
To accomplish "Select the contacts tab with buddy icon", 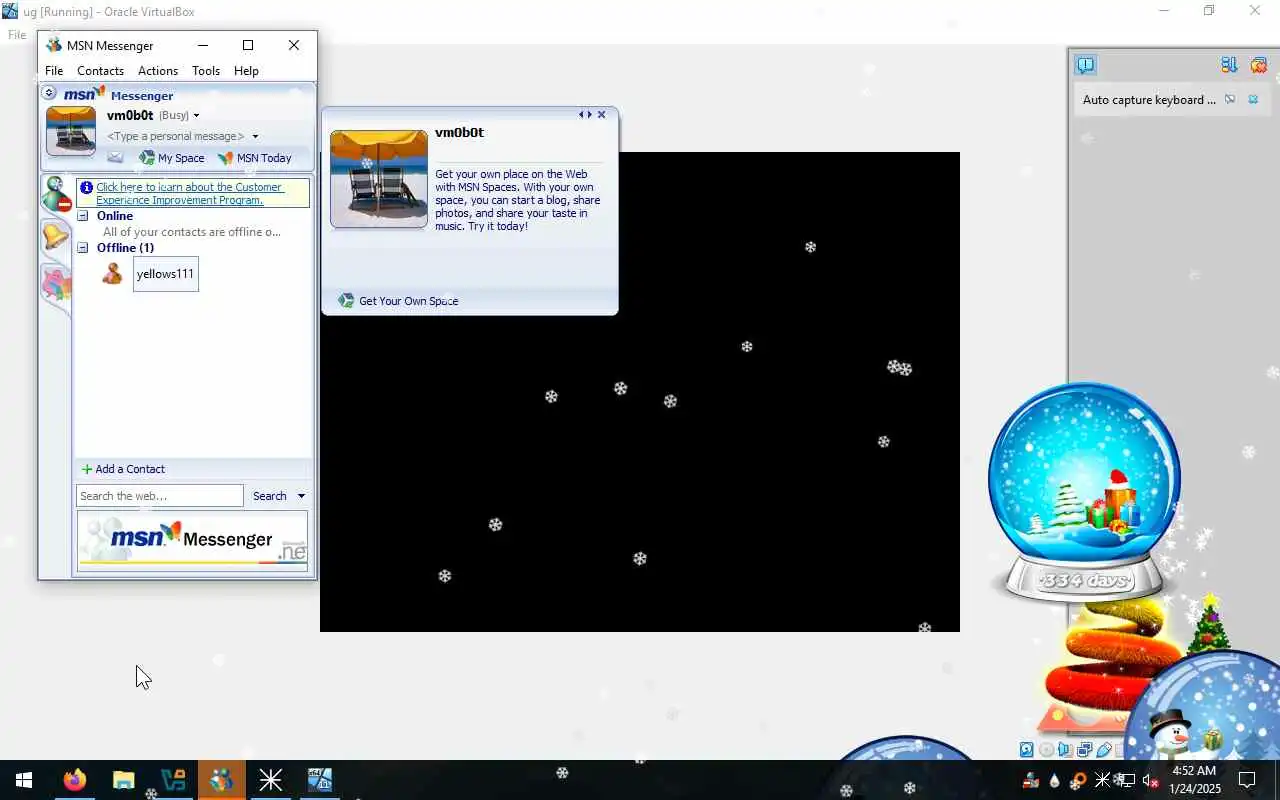I will pos(56,194).
